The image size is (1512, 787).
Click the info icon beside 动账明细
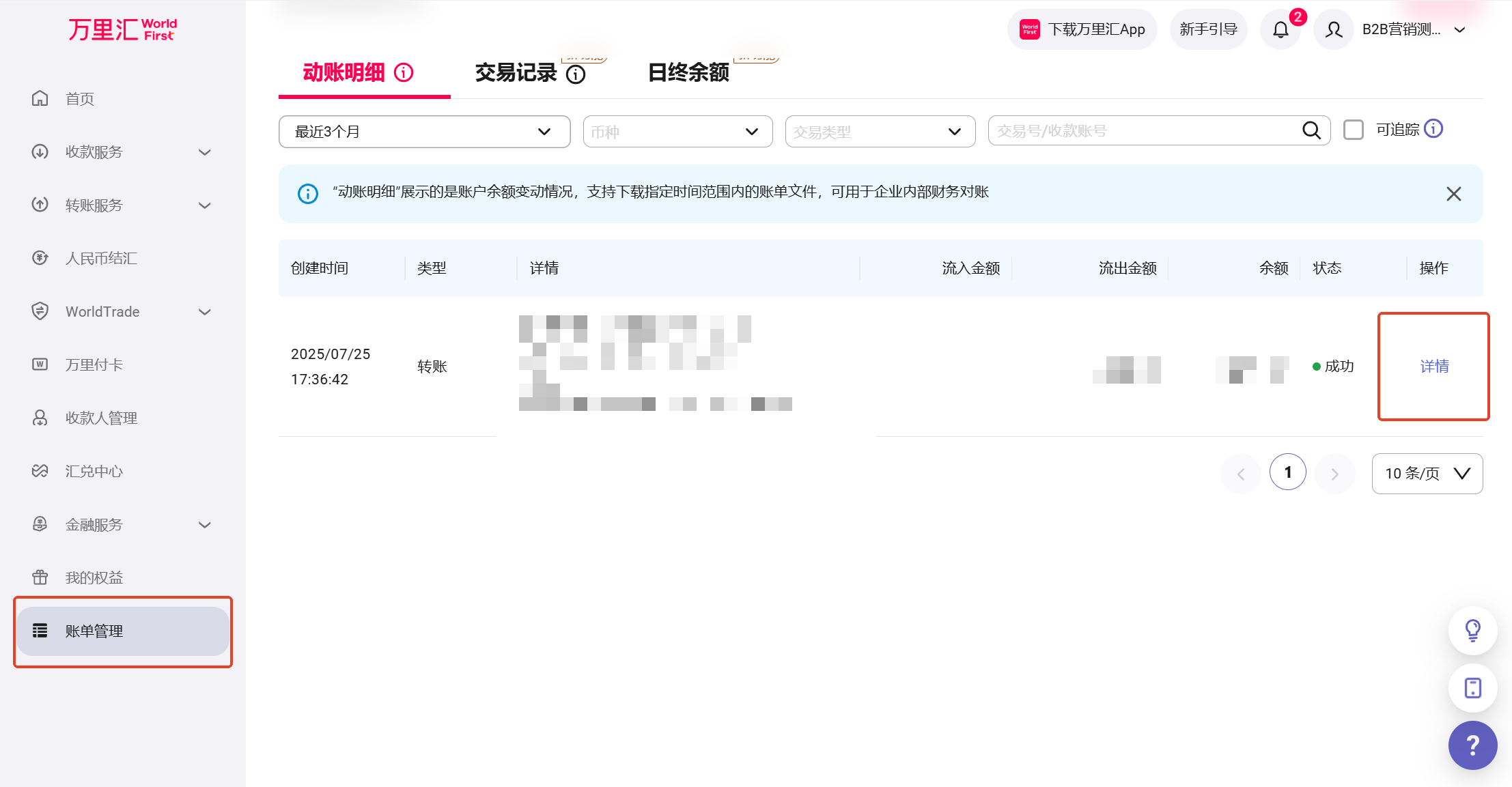pos(404,72)
